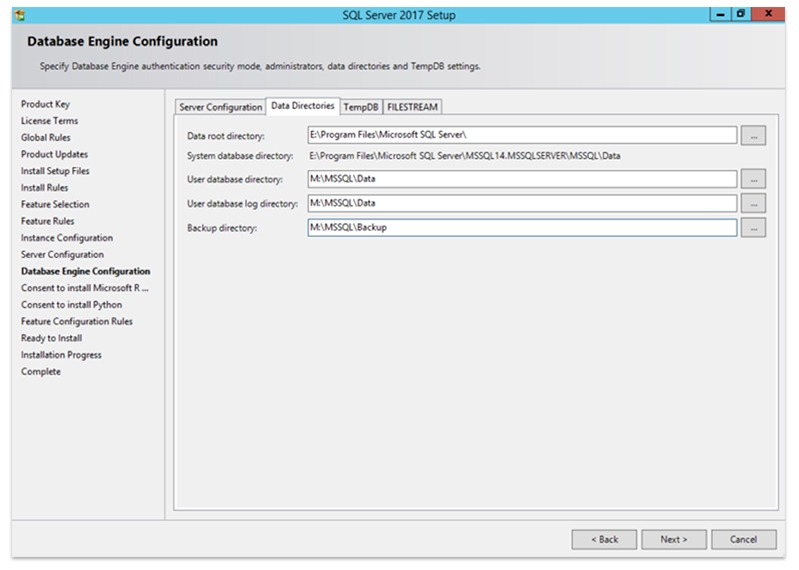Go back with the Back button
799x570 pixels.
coord(604,539)
